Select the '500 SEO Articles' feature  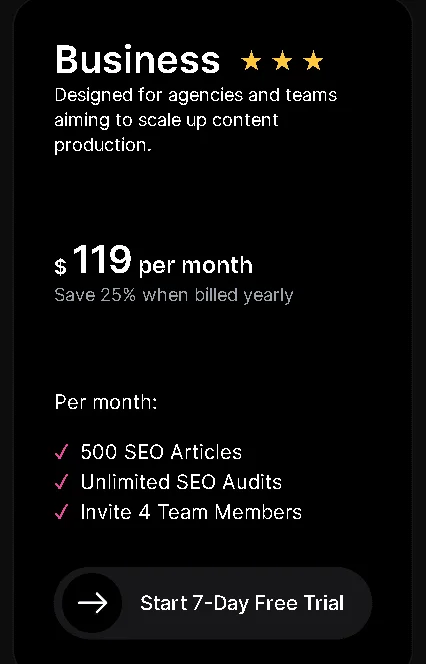(161, 452)
